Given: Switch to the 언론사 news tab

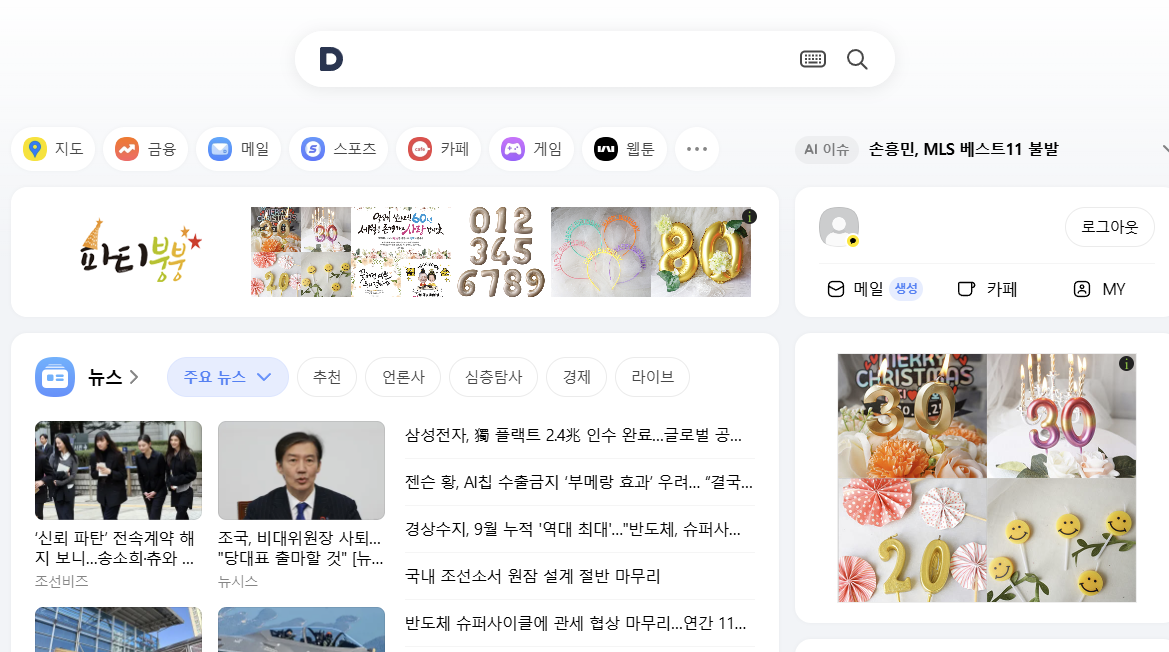Looking at the screenshot, I should 403,377.
